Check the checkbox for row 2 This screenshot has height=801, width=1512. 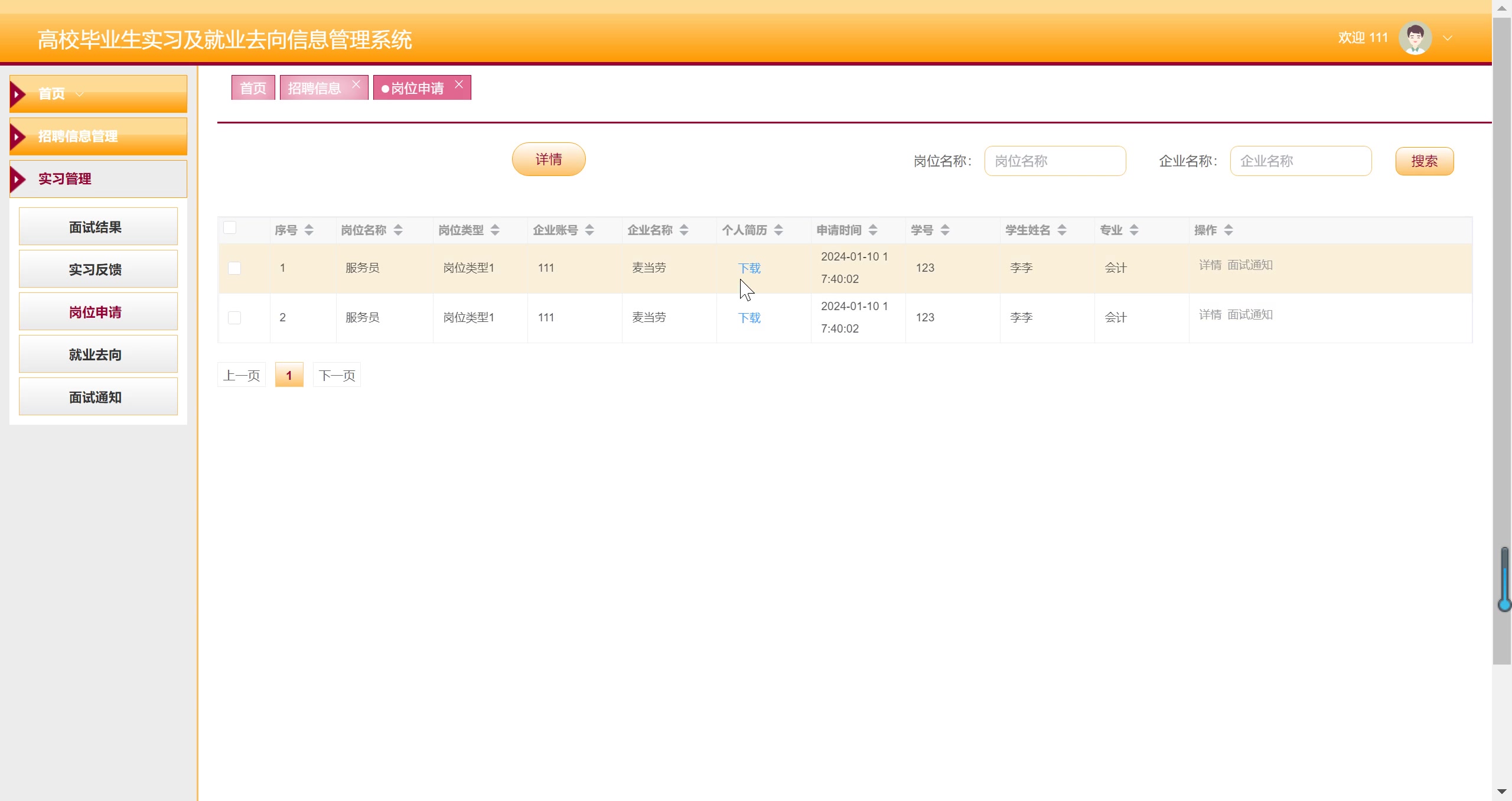pyautogui.click(x=234, y=318)
